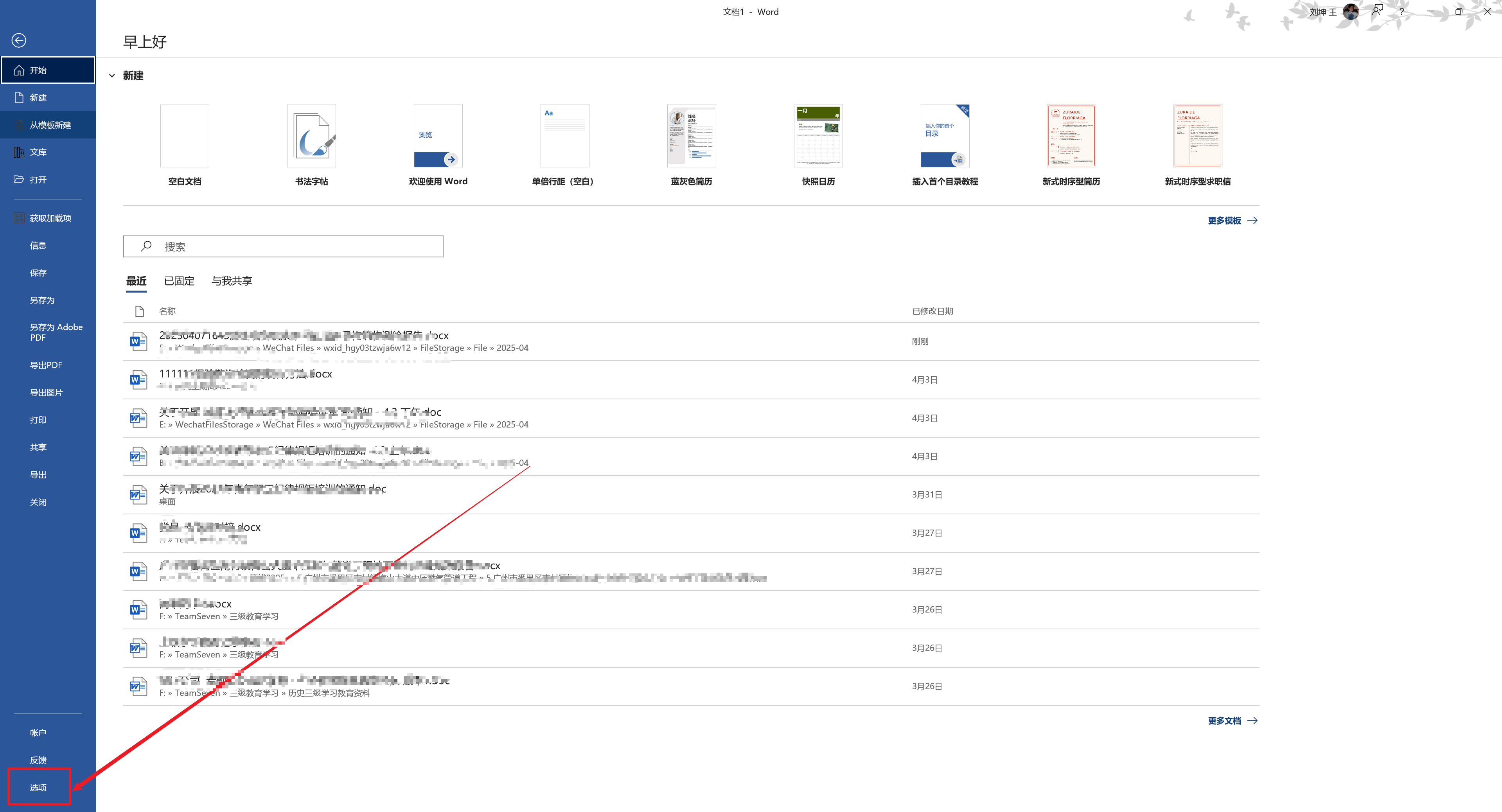Viewport: 1502px width, 812px height.
Task: Click the magnifier icon in search box
Action: pos(146,246)
